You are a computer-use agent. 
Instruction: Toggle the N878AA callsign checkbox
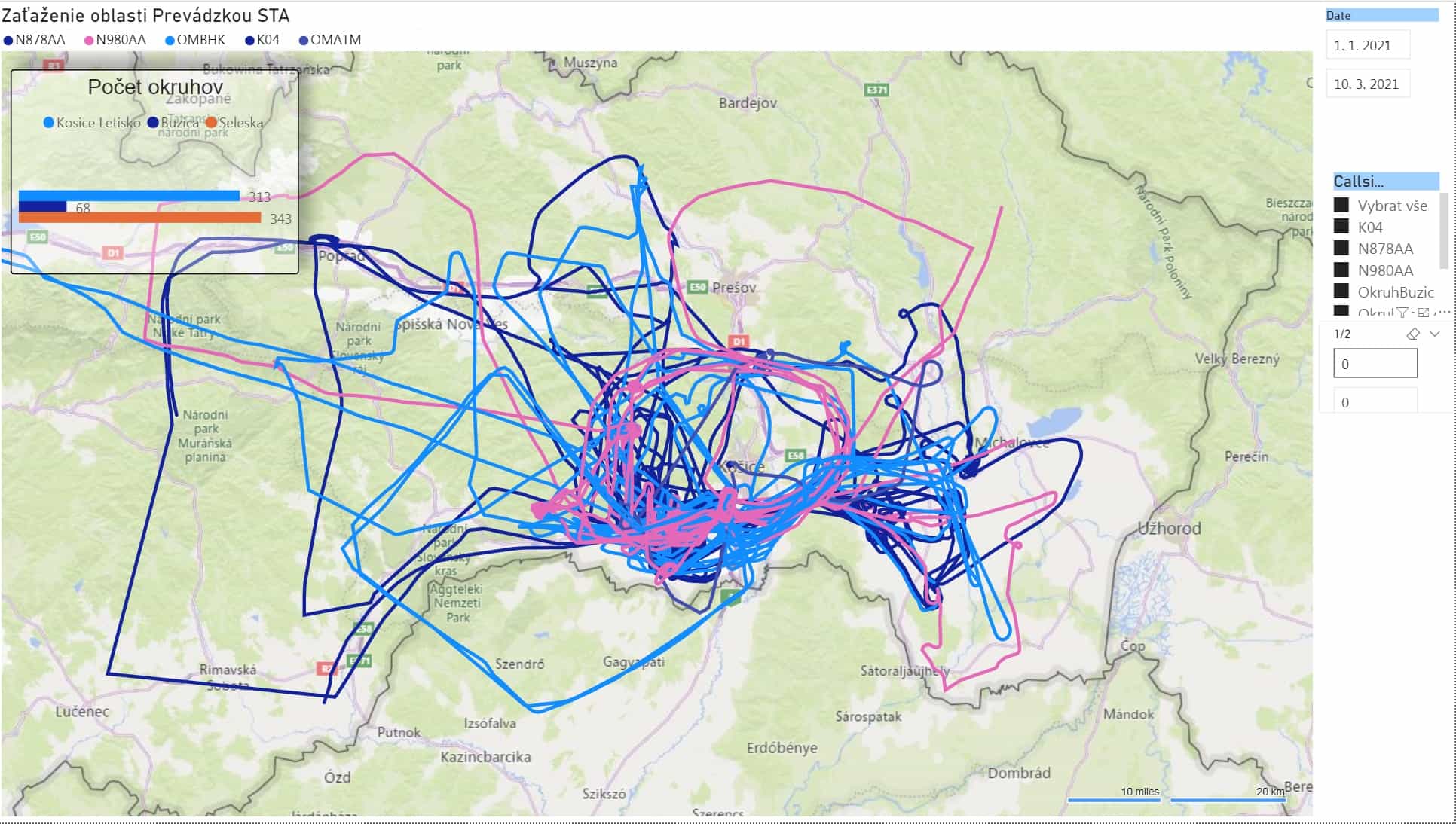(x=1341, y=248)
